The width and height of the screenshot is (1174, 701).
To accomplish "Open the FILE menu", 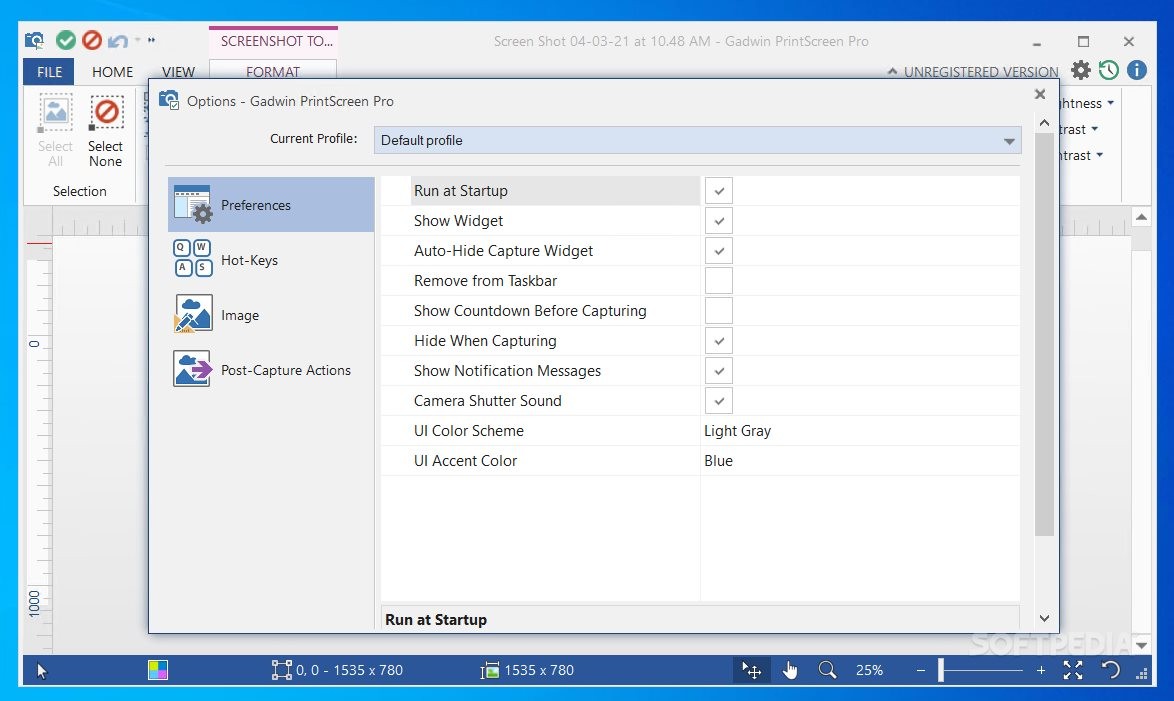I will tap(48, 71).
